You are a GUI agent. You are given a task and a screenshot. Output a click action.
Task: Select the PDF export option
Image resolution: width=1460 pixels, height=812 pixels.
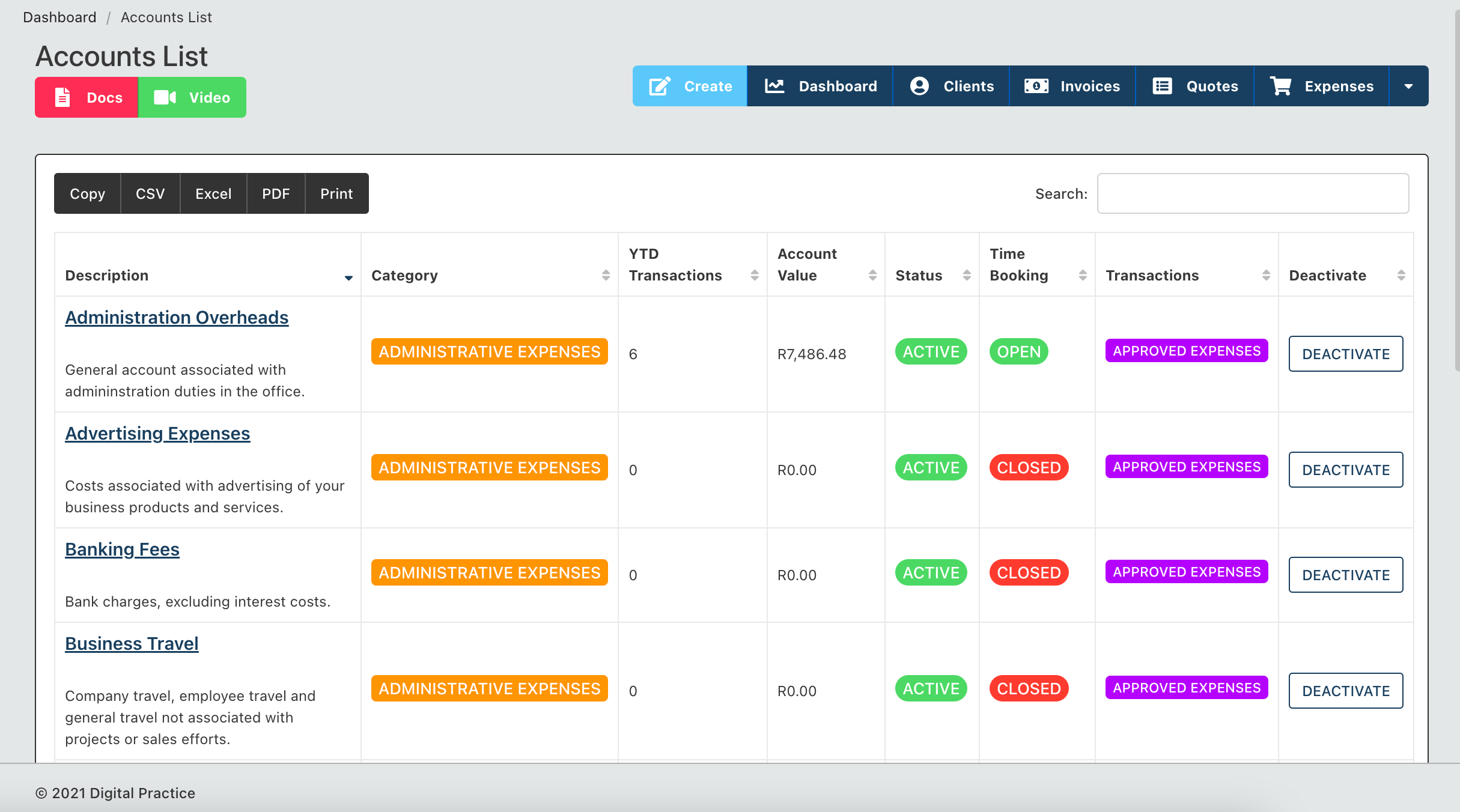(276, 194)
